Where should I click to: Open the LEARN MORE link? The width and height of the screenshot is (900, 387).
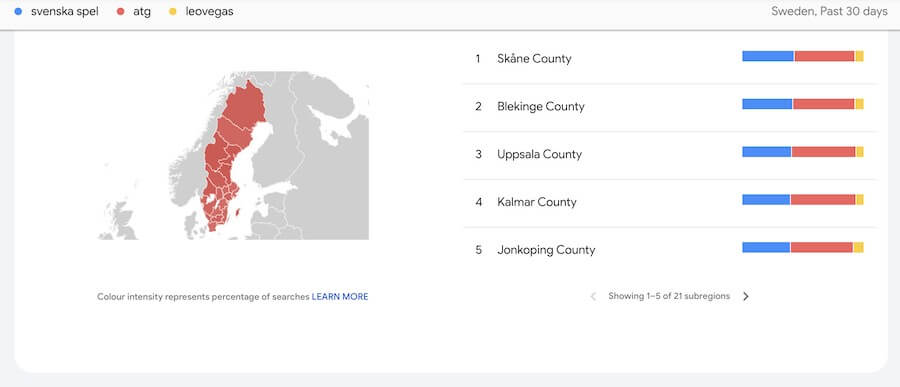click(x=340, y=297)
